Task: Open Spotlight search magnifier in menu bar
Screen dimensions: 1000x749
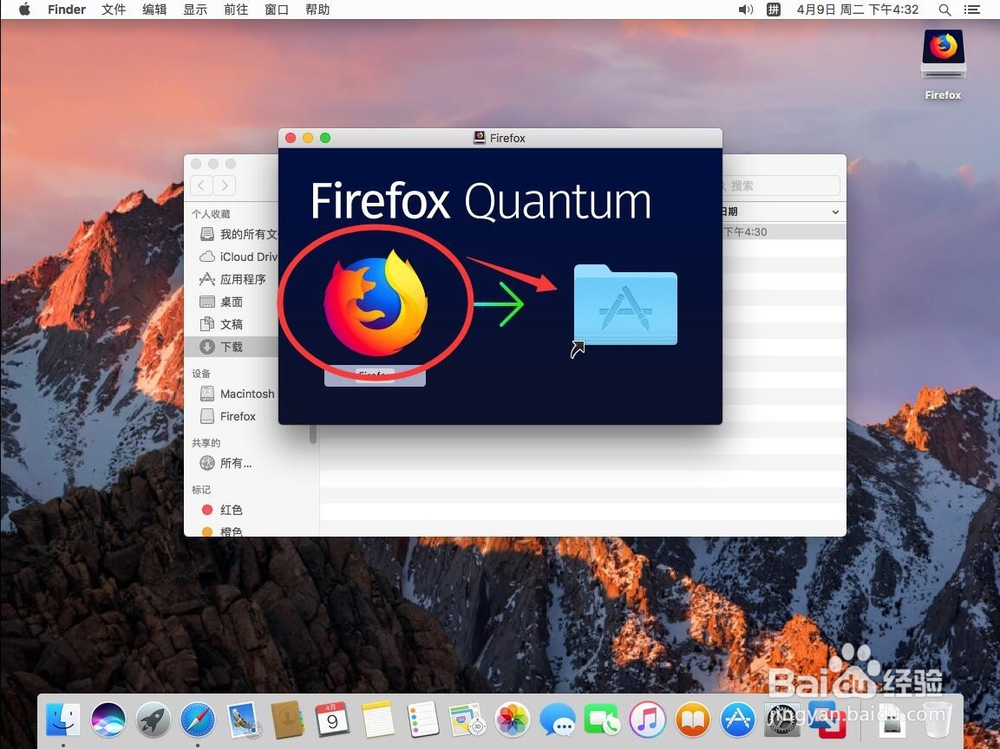Action: [945, 10]
